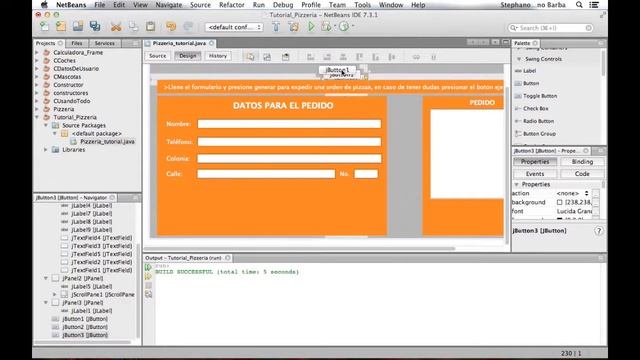
Task: Collapse the Tutorial_Pizzeria project node
Action: click(37, 118)
